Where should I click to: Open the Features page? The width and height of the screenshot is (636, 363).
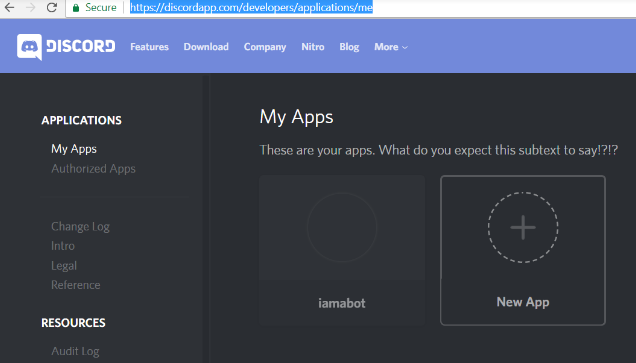point(149,47)
